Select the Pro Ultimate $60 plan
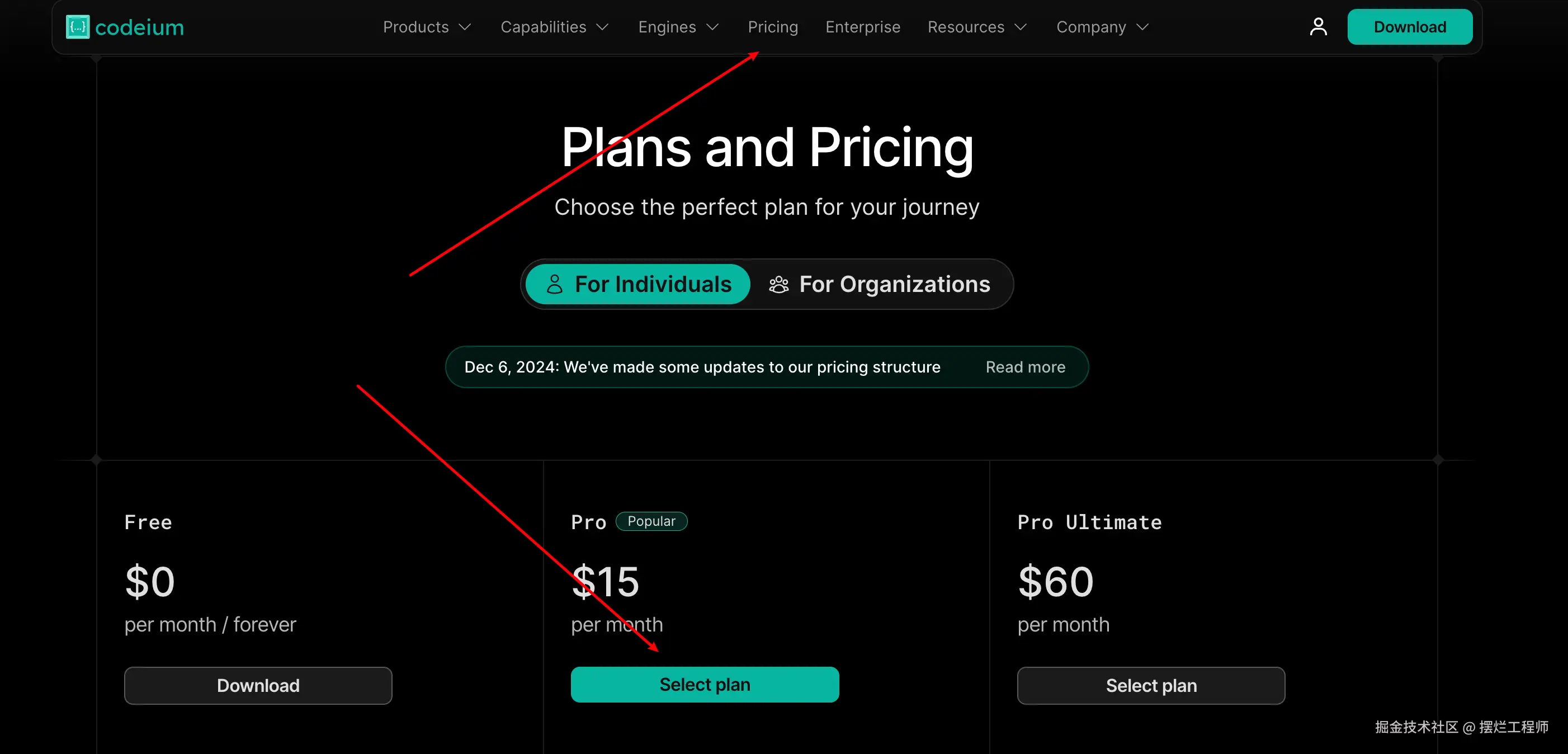 pos(1150,685)
